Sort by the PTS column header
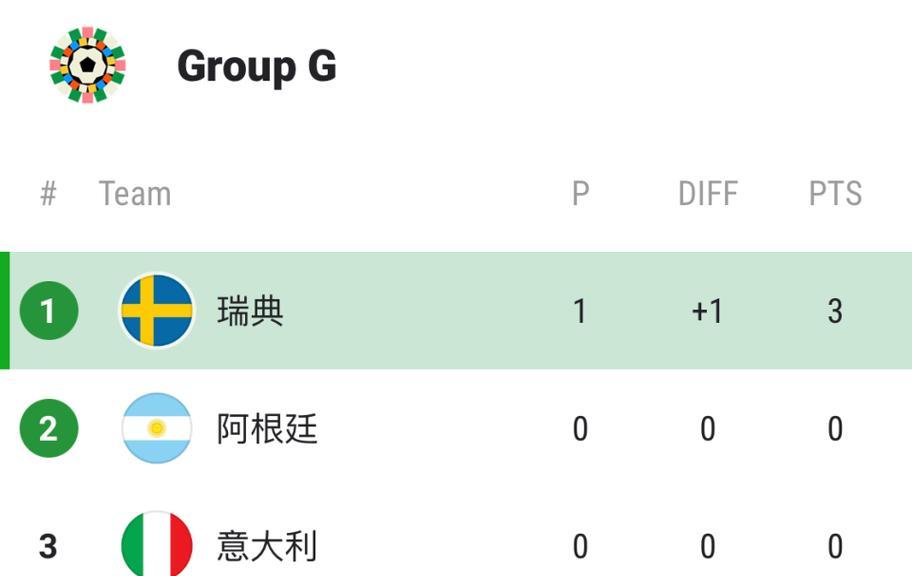912x576 pixels. [835, 193]
